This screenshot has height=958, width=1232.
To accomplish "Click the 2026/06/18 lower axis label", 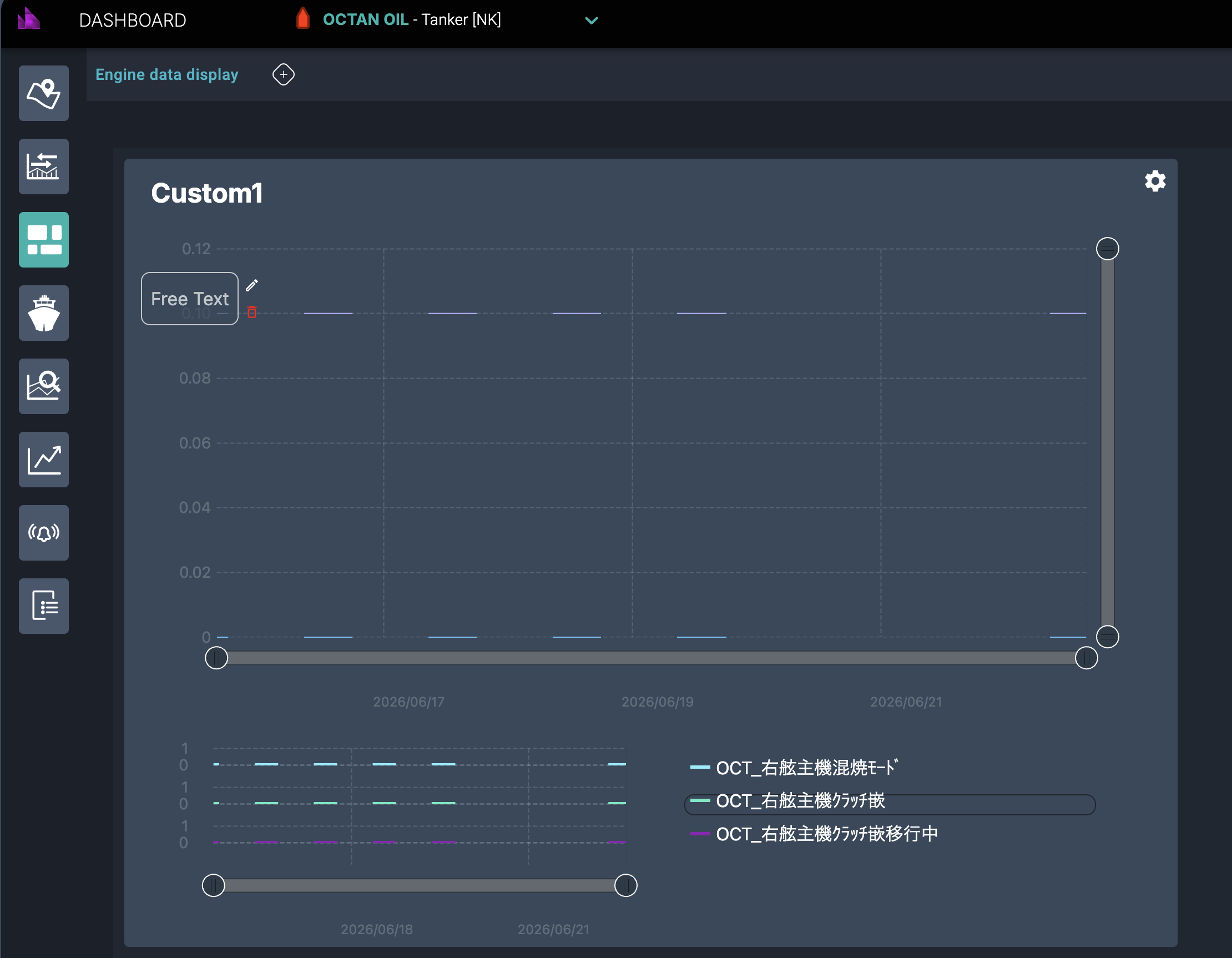I will coord(376,929).
